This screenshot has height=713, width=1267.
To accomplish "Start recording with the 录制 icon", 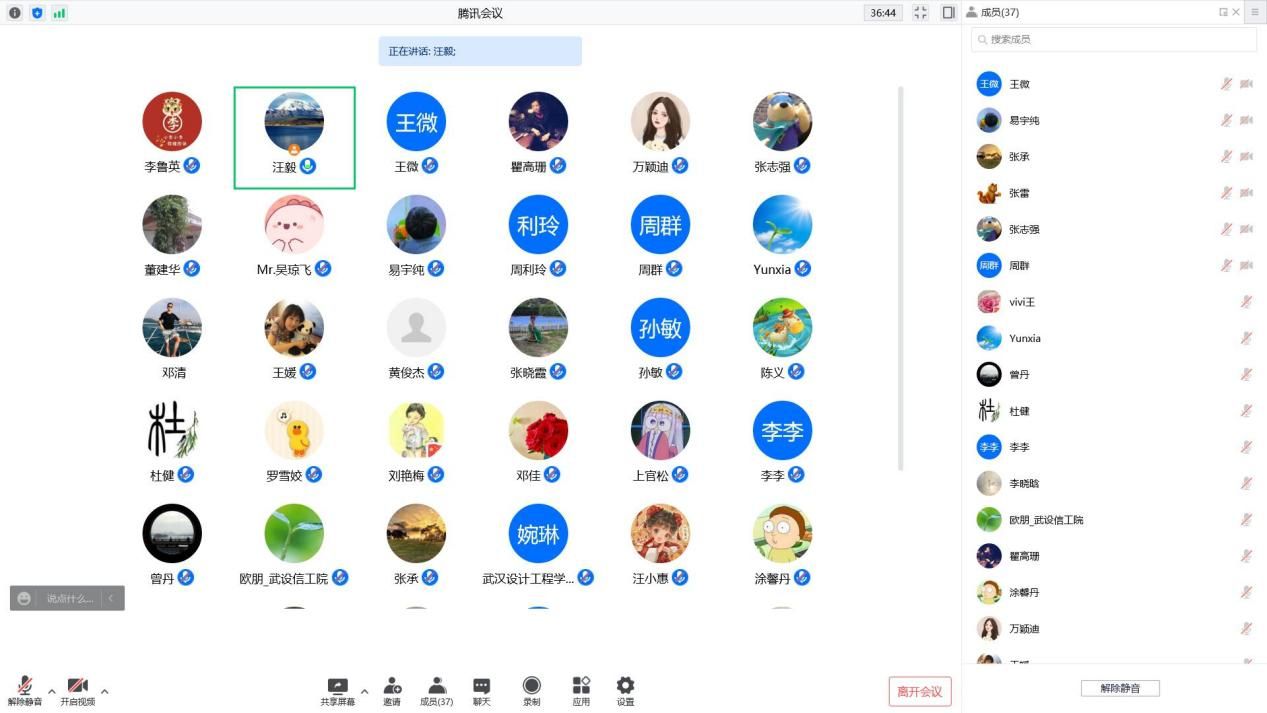I will point(532,686).
